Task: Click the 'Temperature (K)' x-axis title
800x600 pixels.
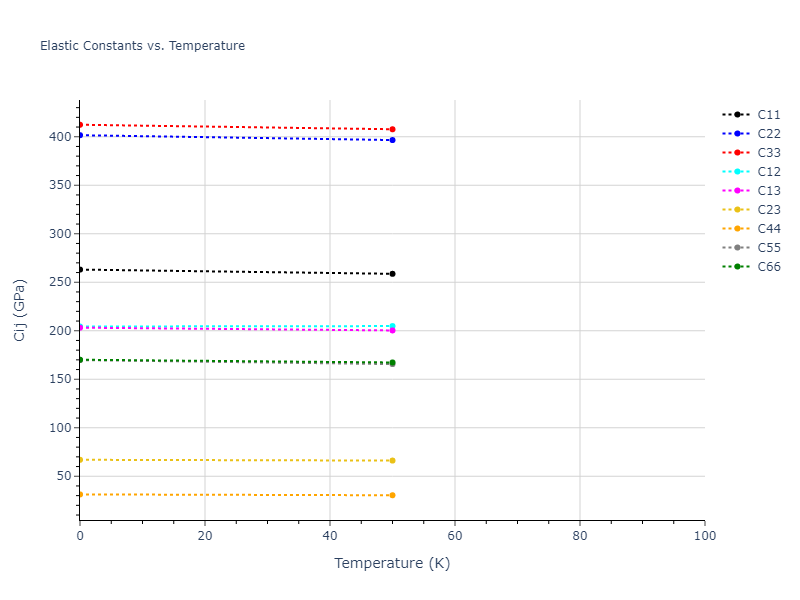Action: (x=392, y=563)
